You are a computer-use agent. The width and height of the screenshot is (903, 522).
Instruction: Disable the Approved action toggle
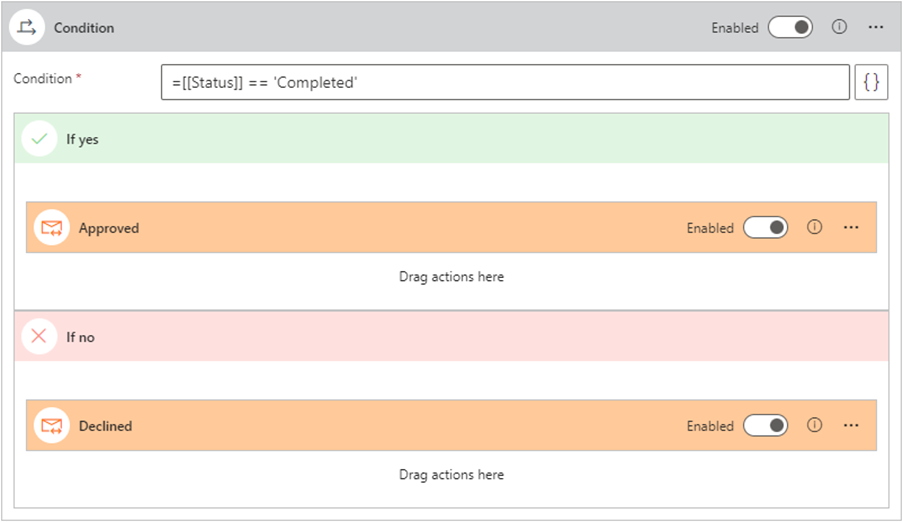(765, 228)
